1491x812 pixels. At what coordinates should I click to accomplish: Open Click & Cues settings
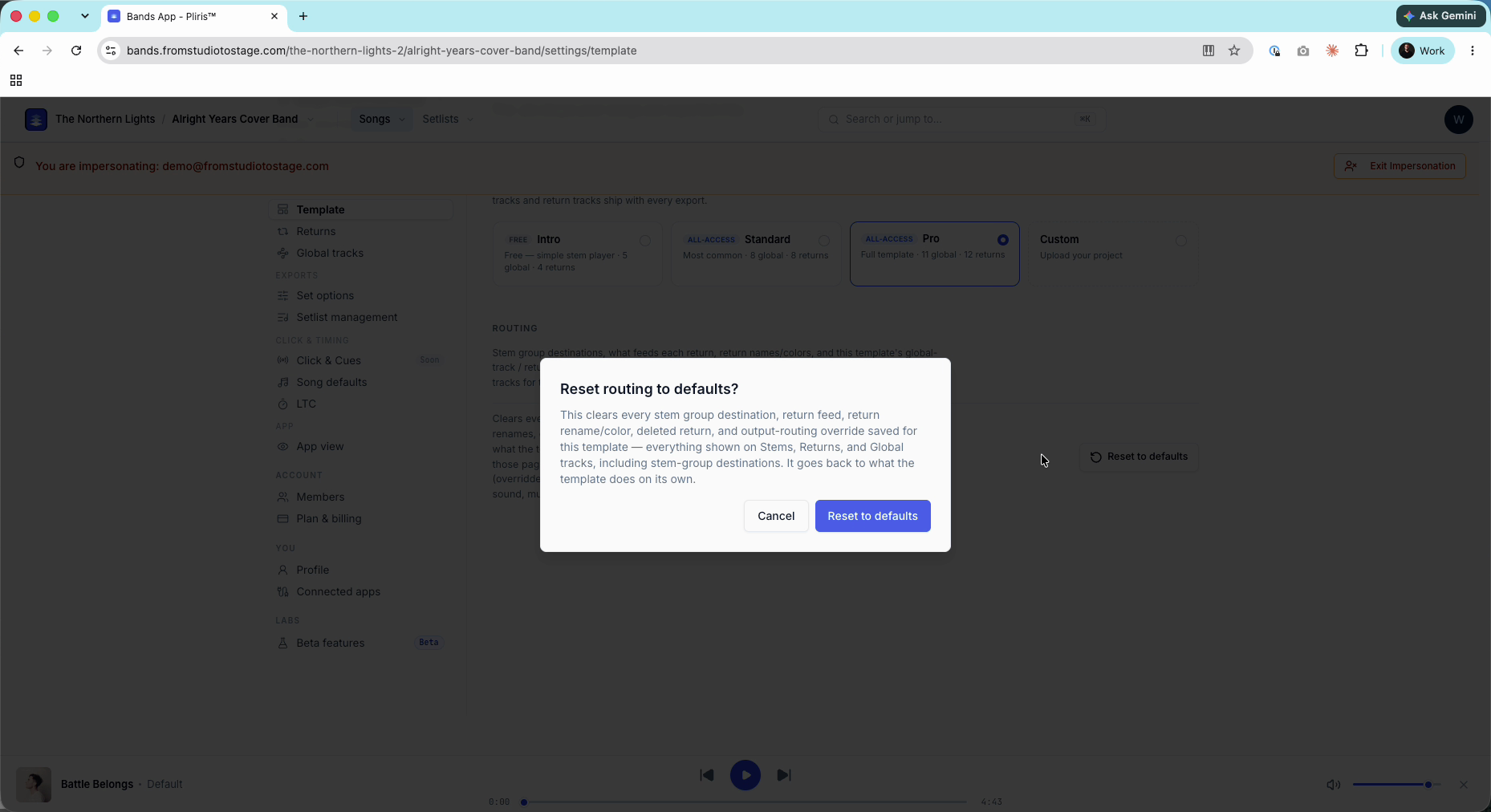tap(361, 360)
